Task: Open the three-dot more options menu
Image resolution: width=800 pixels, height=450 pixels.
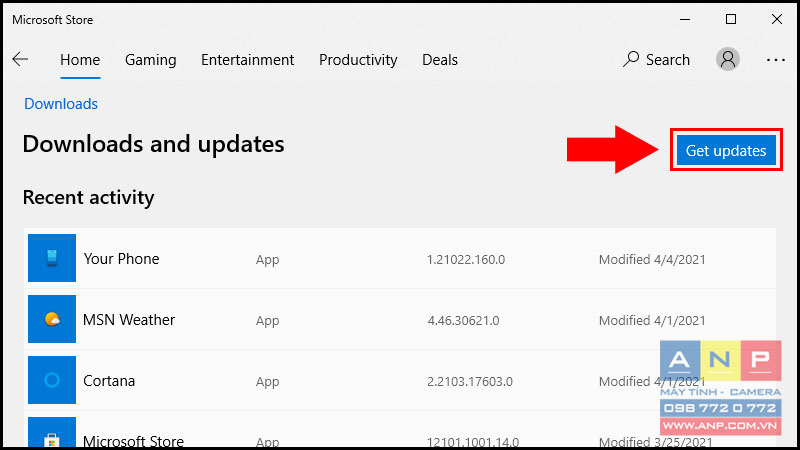Action: point(776,60)
